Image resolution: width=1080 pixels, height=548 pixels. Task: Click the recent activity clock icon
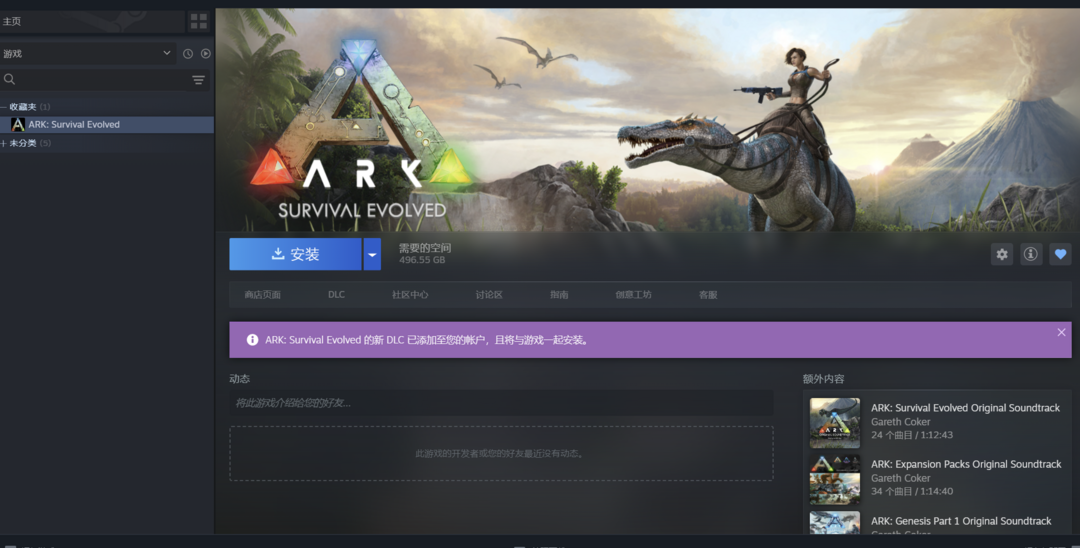pos(187,54)
